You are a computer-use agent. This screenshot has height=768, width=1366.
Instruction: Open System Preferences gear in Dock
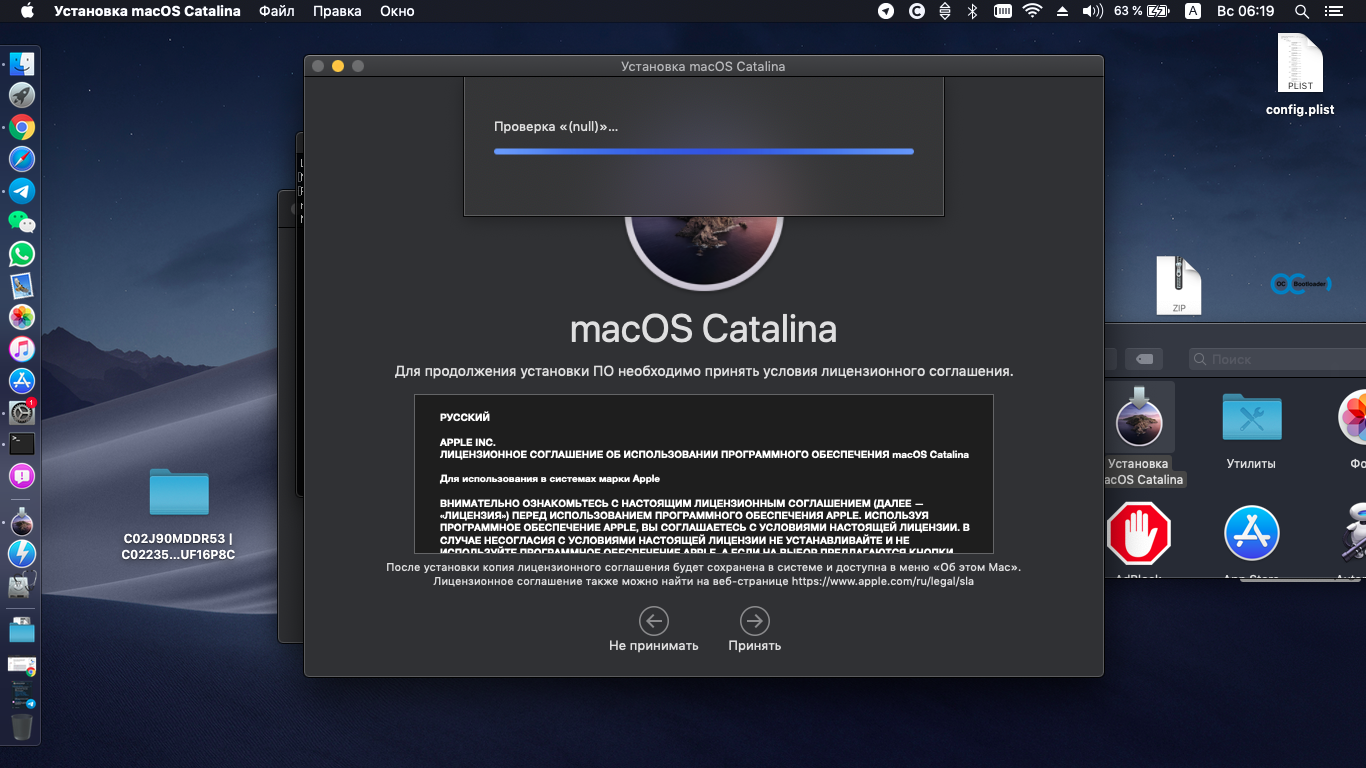click(x=22, y=412)
